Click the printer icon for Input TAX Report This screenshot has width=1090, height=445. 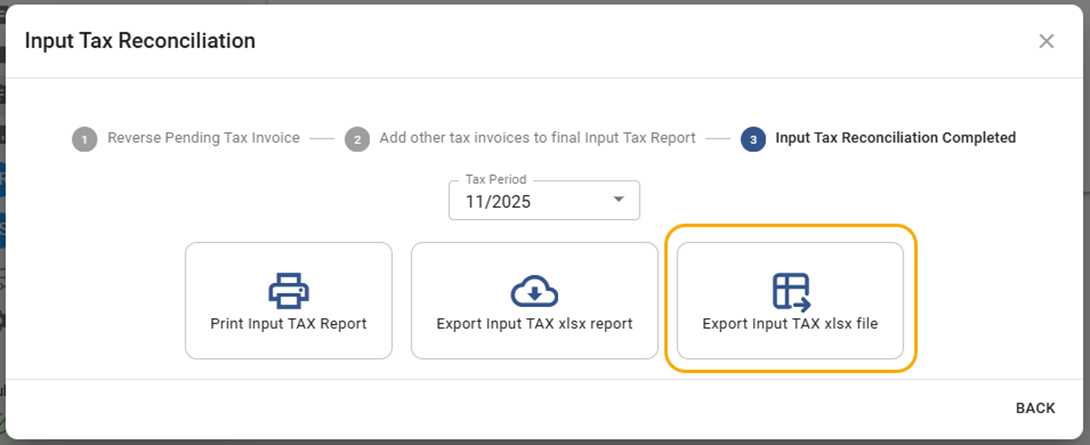point(288,289)
